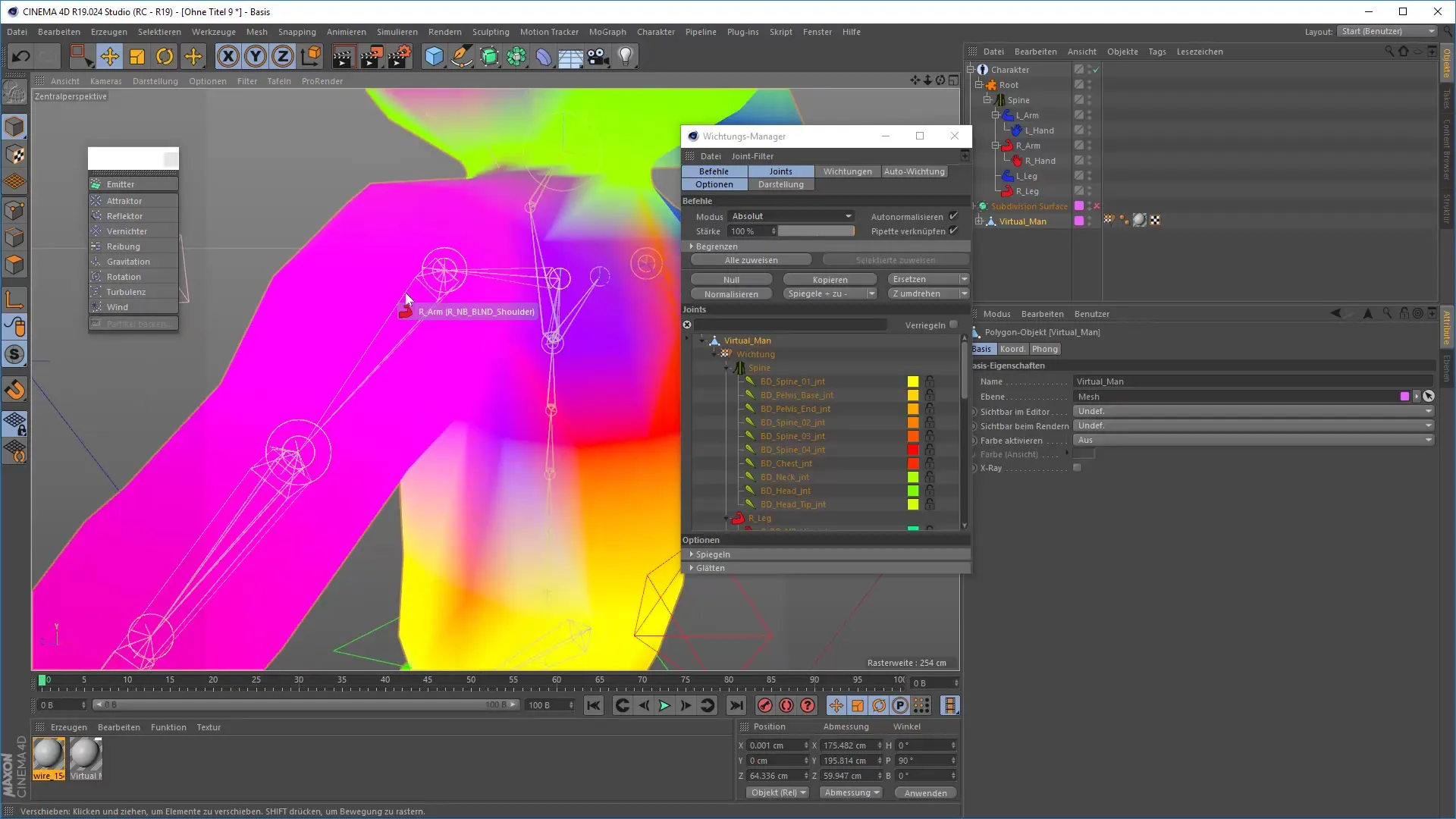Image resolution: width=1456 pixels, height=819 pixels.
Task: Toggle Autonormalisieren checkbox
Action: pyautogui.click(x=953, y=216)
